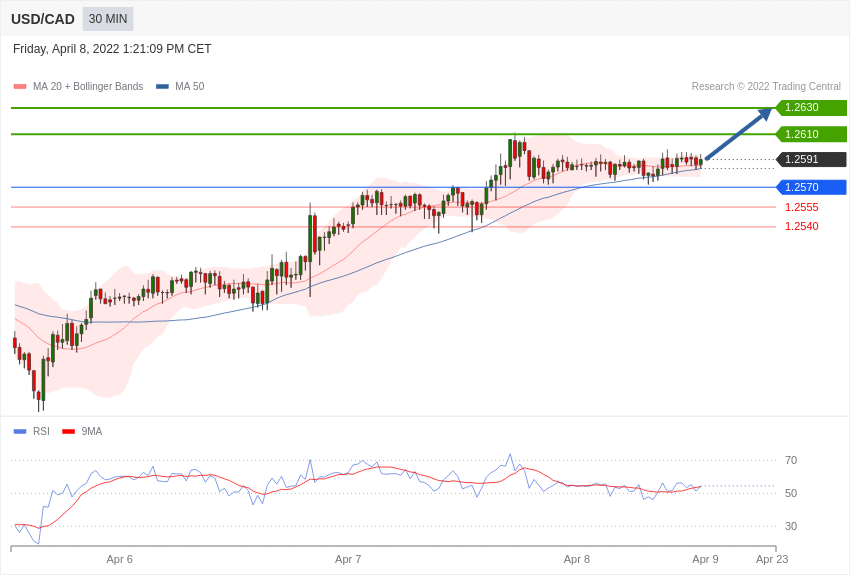Click the Apr 6 date axis label
This screenshot has width=850, height=576.
(x=119, y=559)
